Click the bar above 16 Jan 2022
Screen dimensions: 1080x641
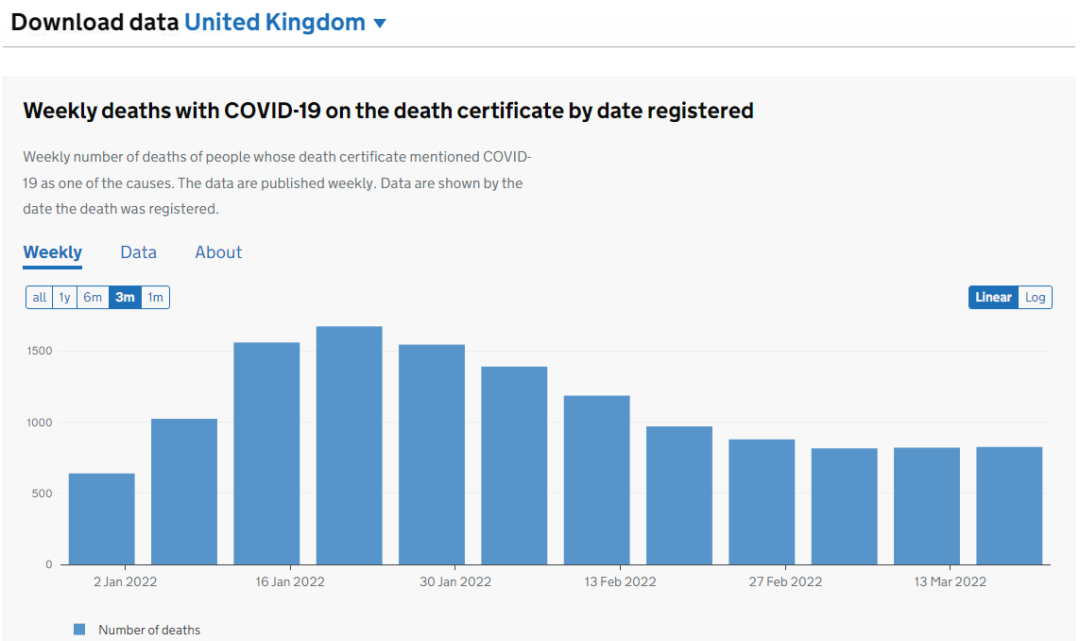coord(267,453)
